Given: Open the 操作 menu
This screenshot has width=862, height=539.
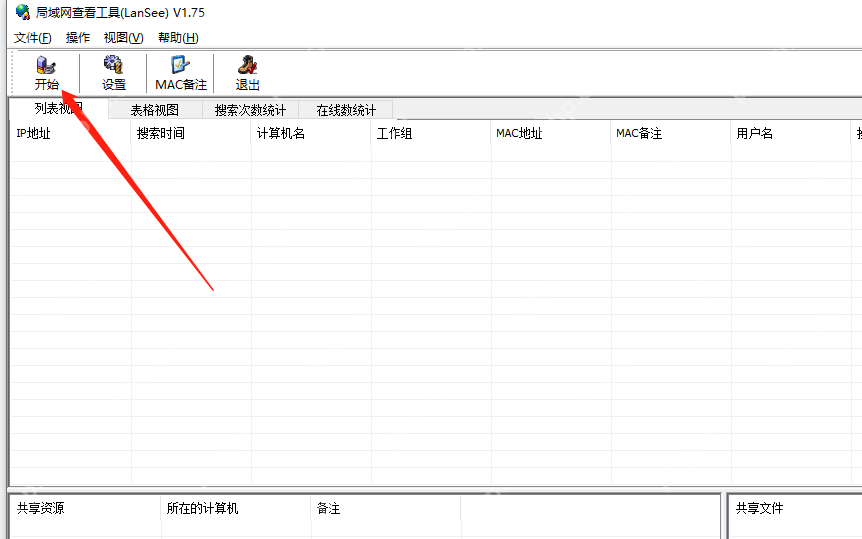Looking at the screenshot, I should point(78,38).
